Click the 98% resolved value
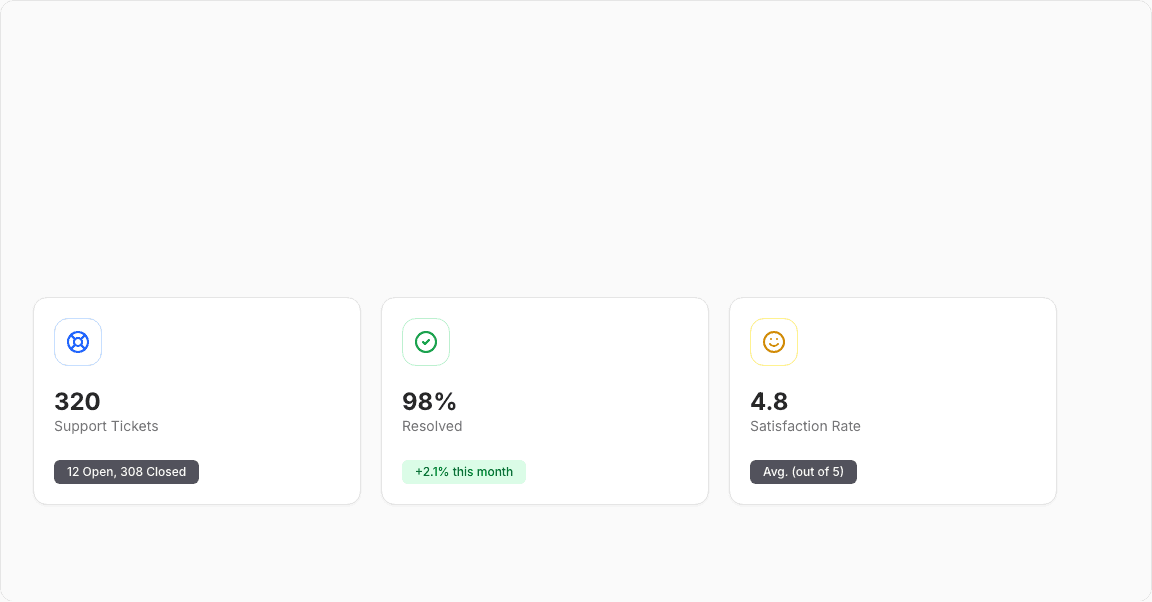 coord(429,402)
